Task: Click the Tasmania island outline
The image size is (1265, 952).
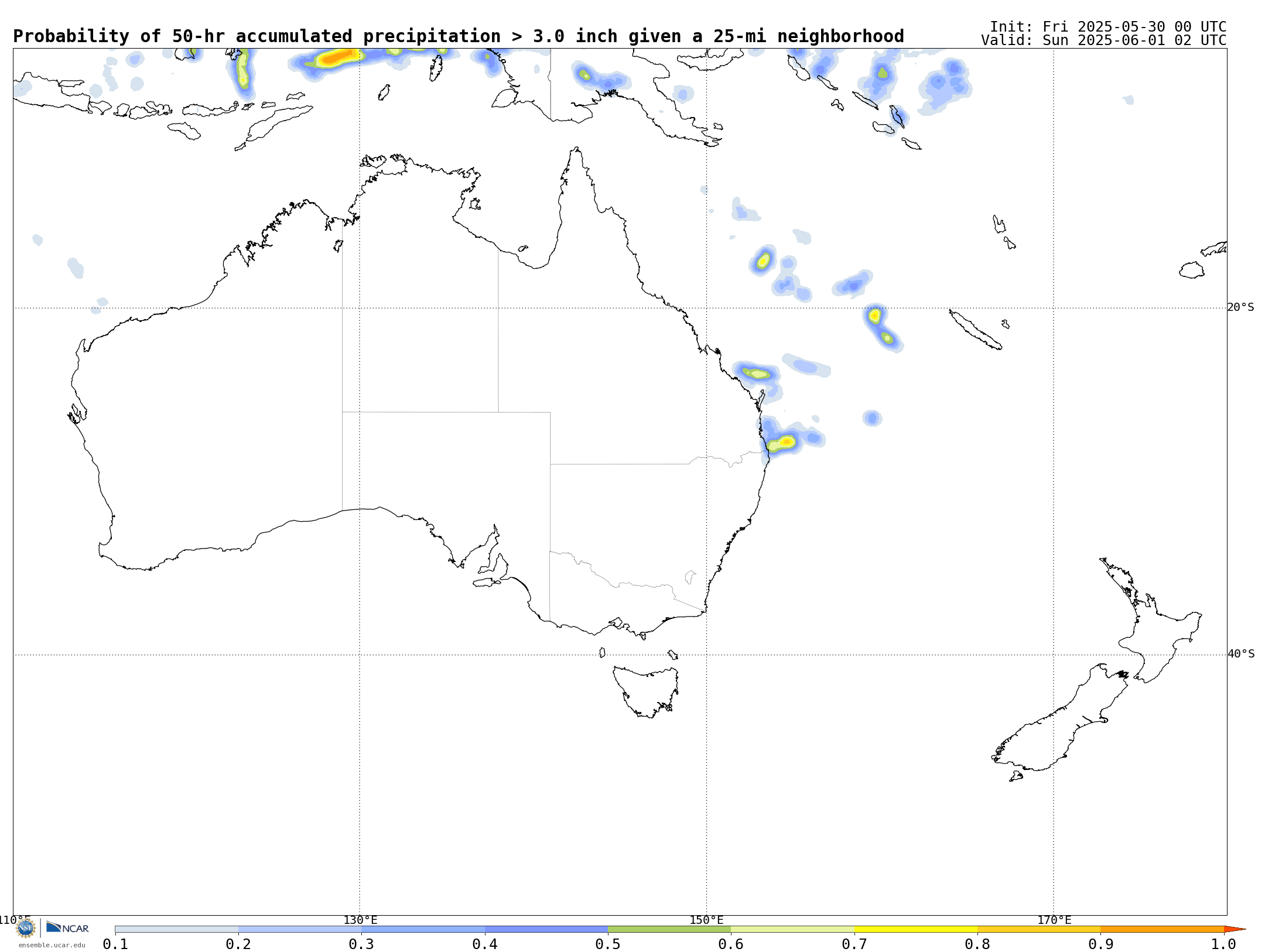Action: 646,692
